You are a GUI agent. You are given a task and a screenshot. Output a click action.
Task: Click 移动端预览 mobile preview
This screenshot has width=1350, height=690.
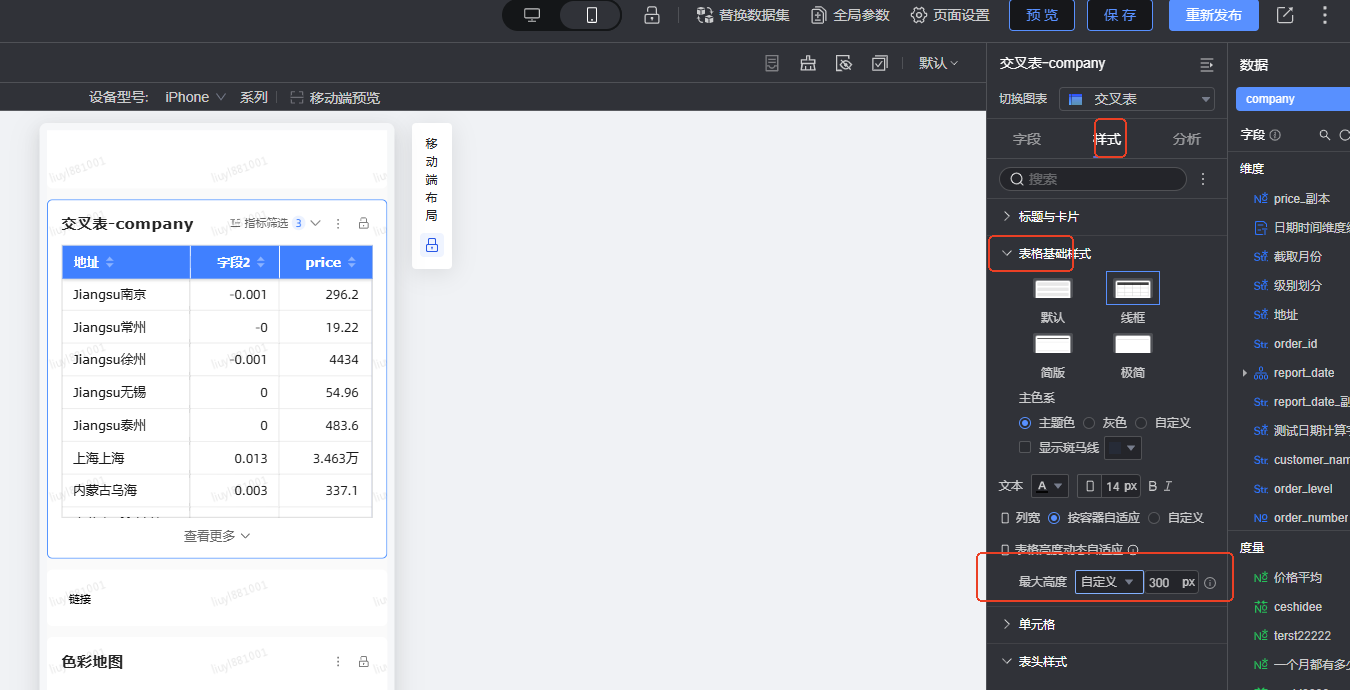pos(335,98)
